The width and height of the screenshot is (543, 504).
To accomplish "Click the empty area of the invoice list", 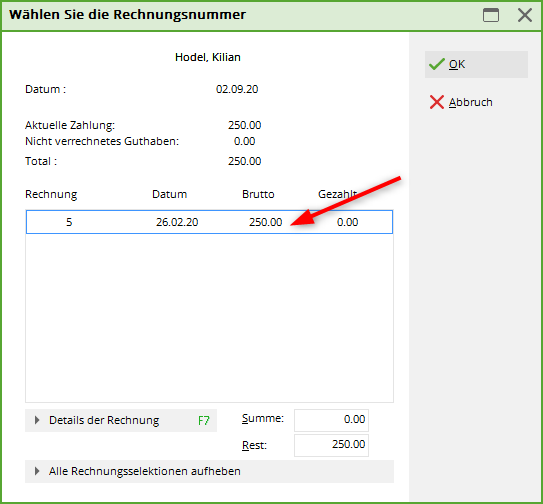I will pyautogui.click(x=209, y=318).
